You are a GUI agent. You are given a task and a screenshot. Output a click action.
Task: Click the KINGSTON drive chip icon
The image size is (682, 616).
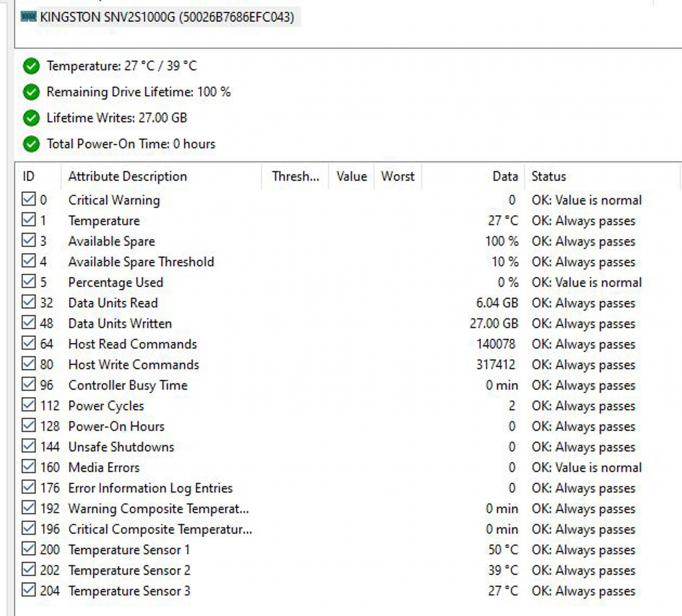pos(29,17)
